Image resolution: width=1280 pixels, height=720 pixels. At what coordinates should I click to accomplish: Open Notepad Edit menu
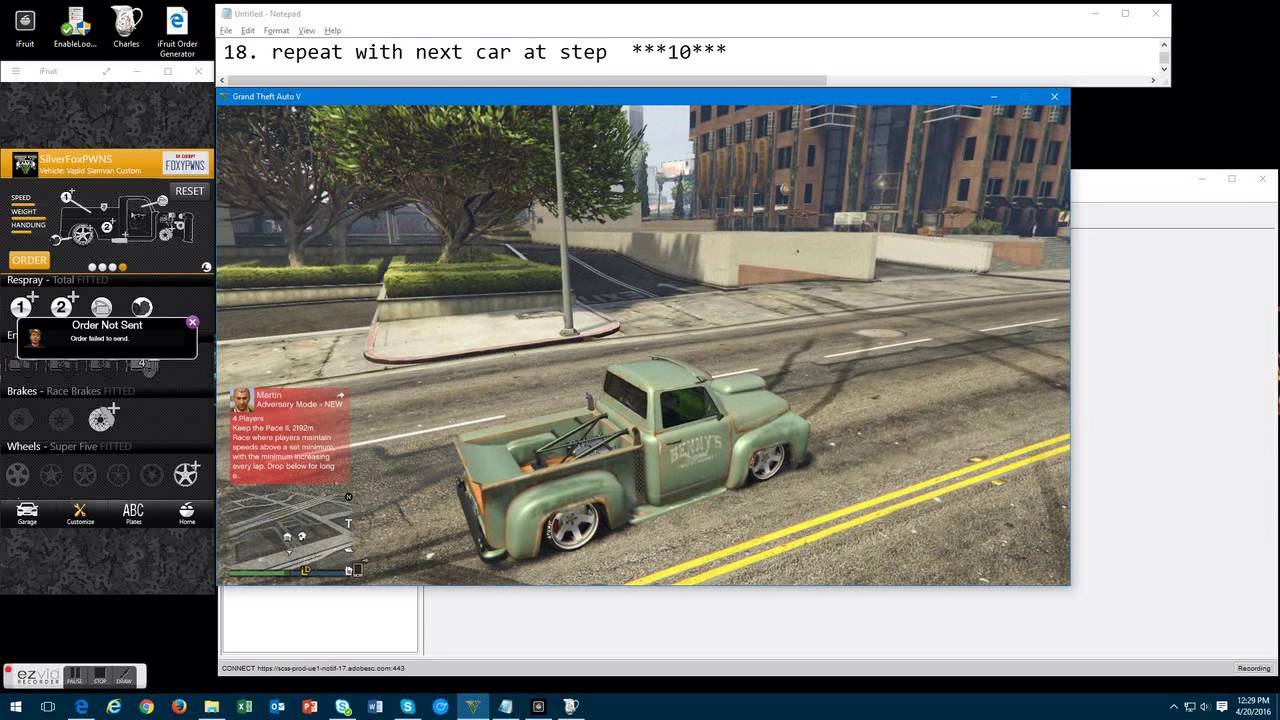coord(248,31)
